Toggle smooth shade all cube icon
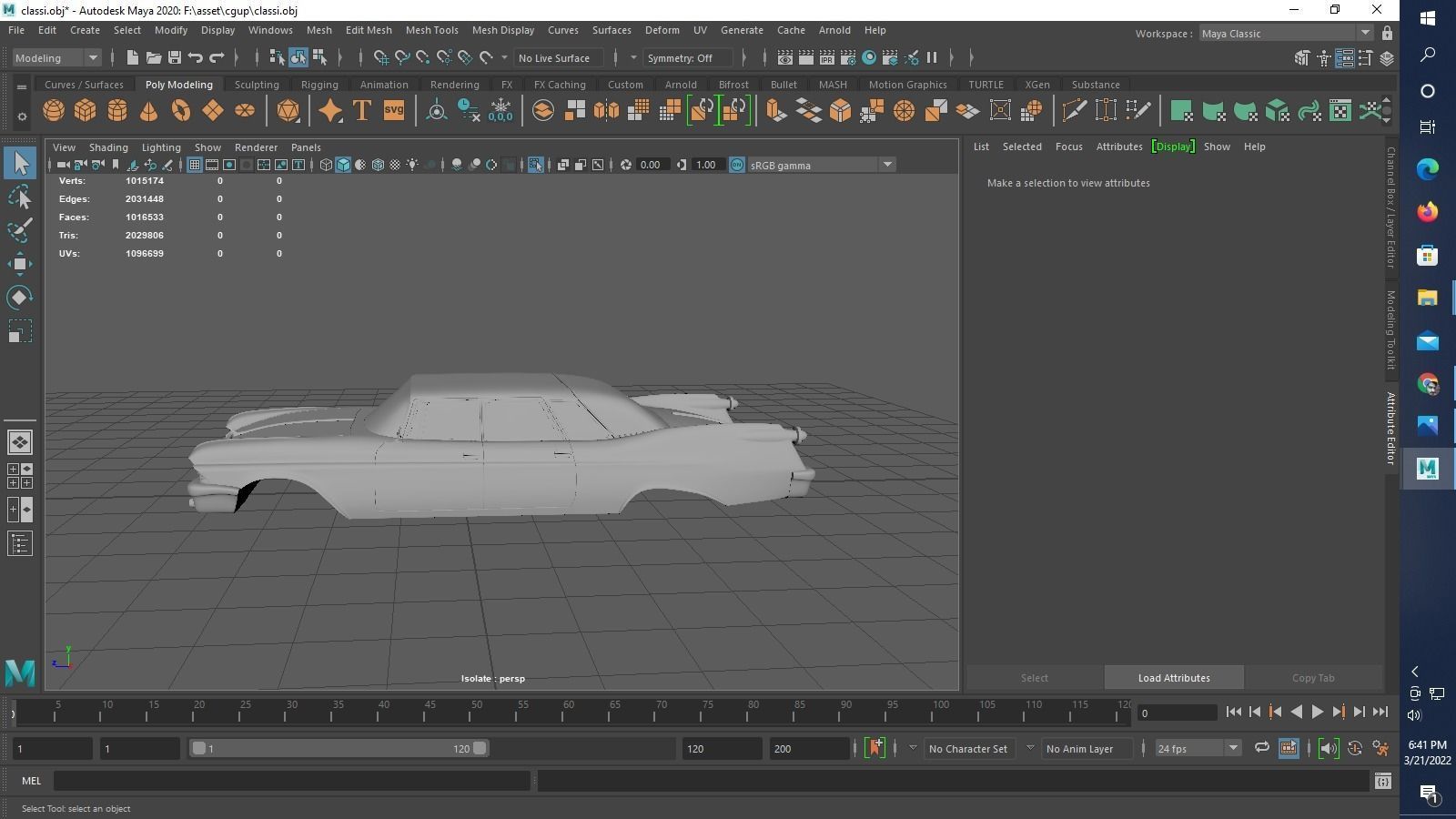1456x819 pixels. (x=343, y=165)
